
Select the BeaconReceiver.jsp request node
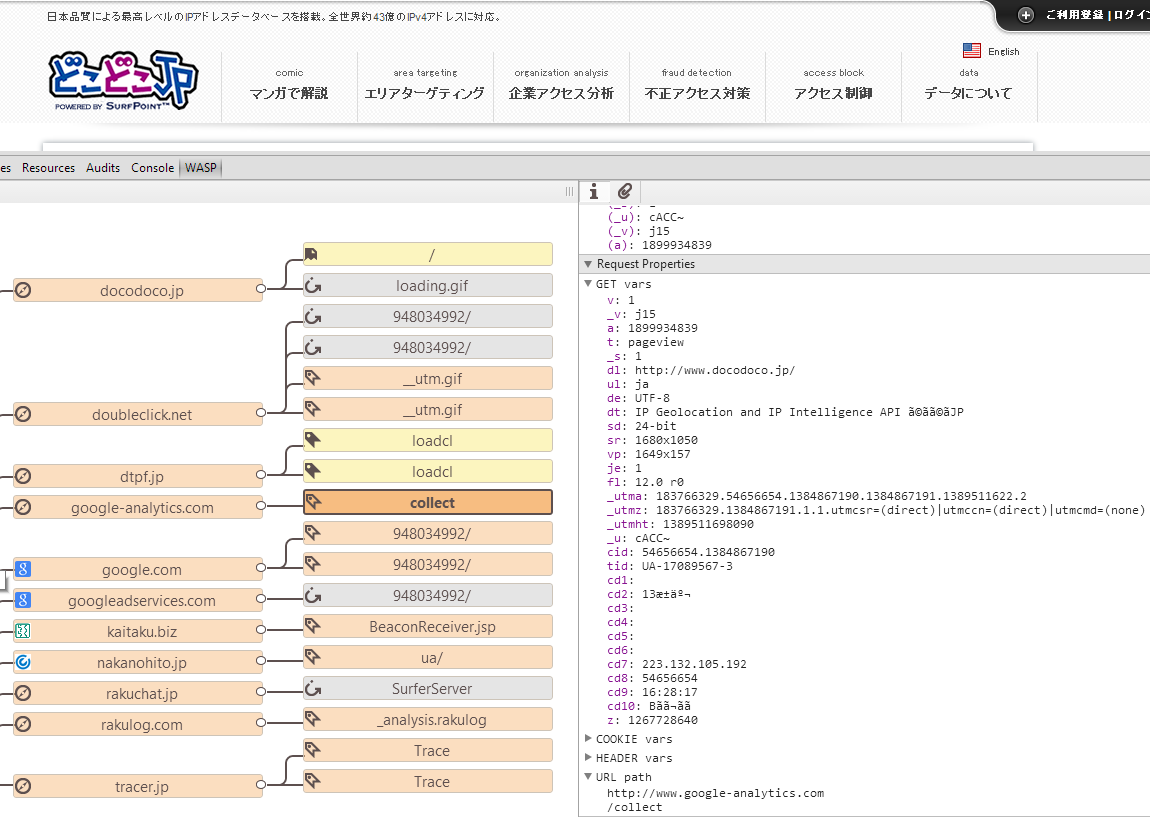[x=428, y=626]
